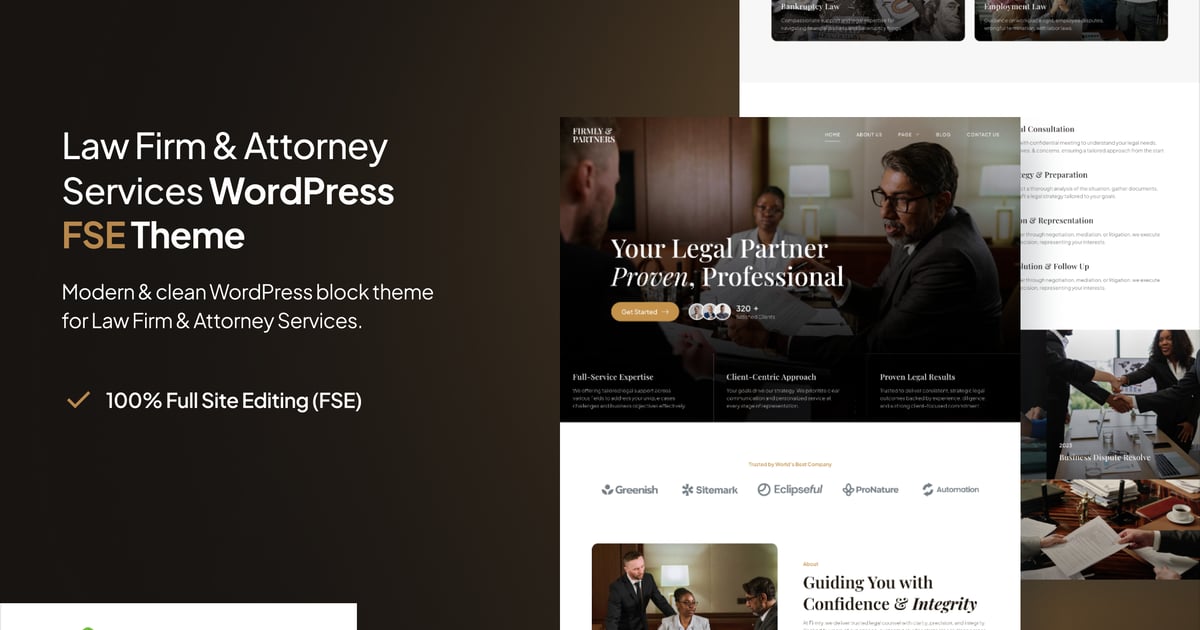Open the Home menu item
The height and width of the screenshot is (630, 1200).
[x=833, y=135]
